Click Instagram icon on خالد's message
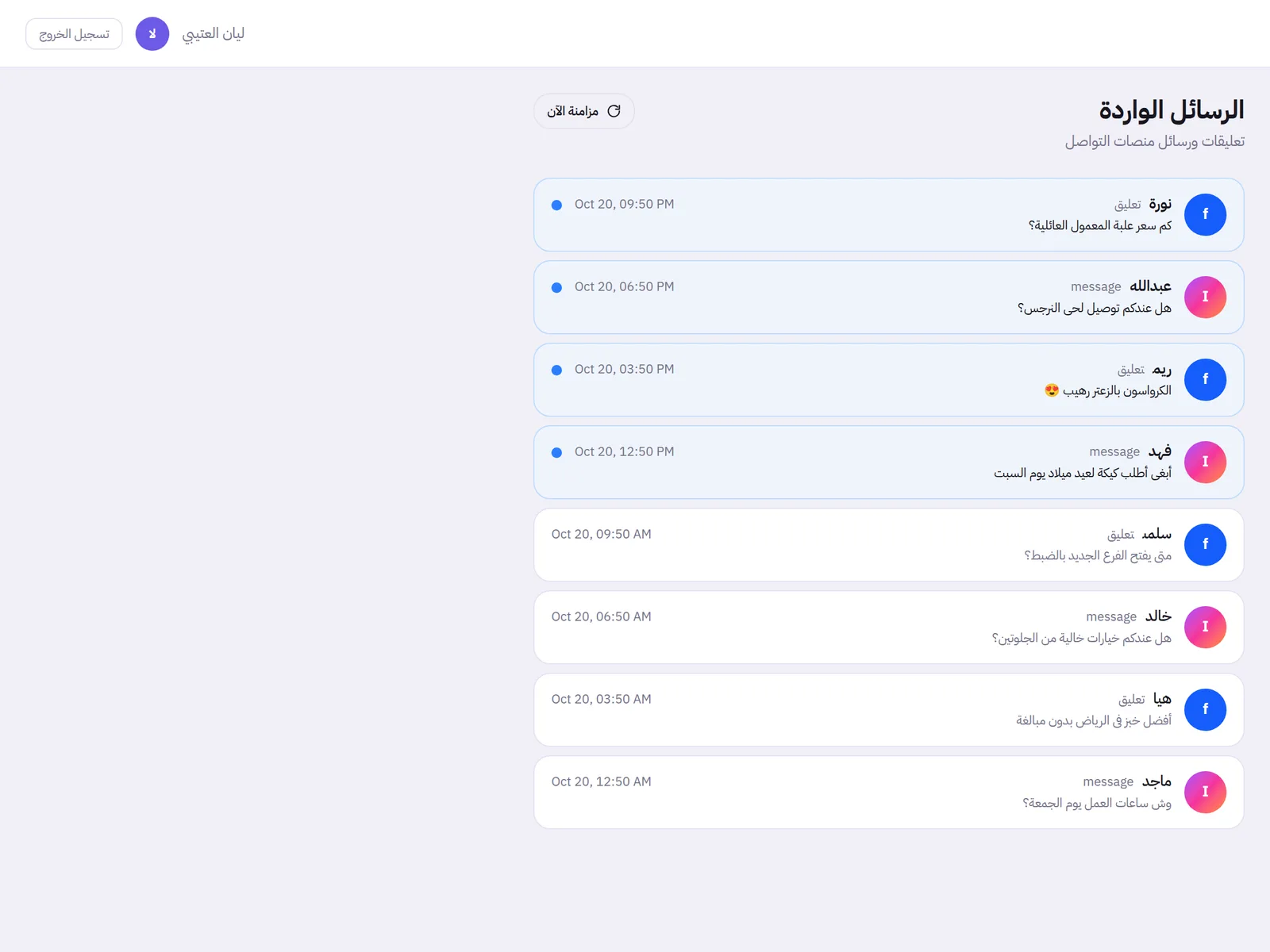The image size is (1270, 952). pos(1205,628)
